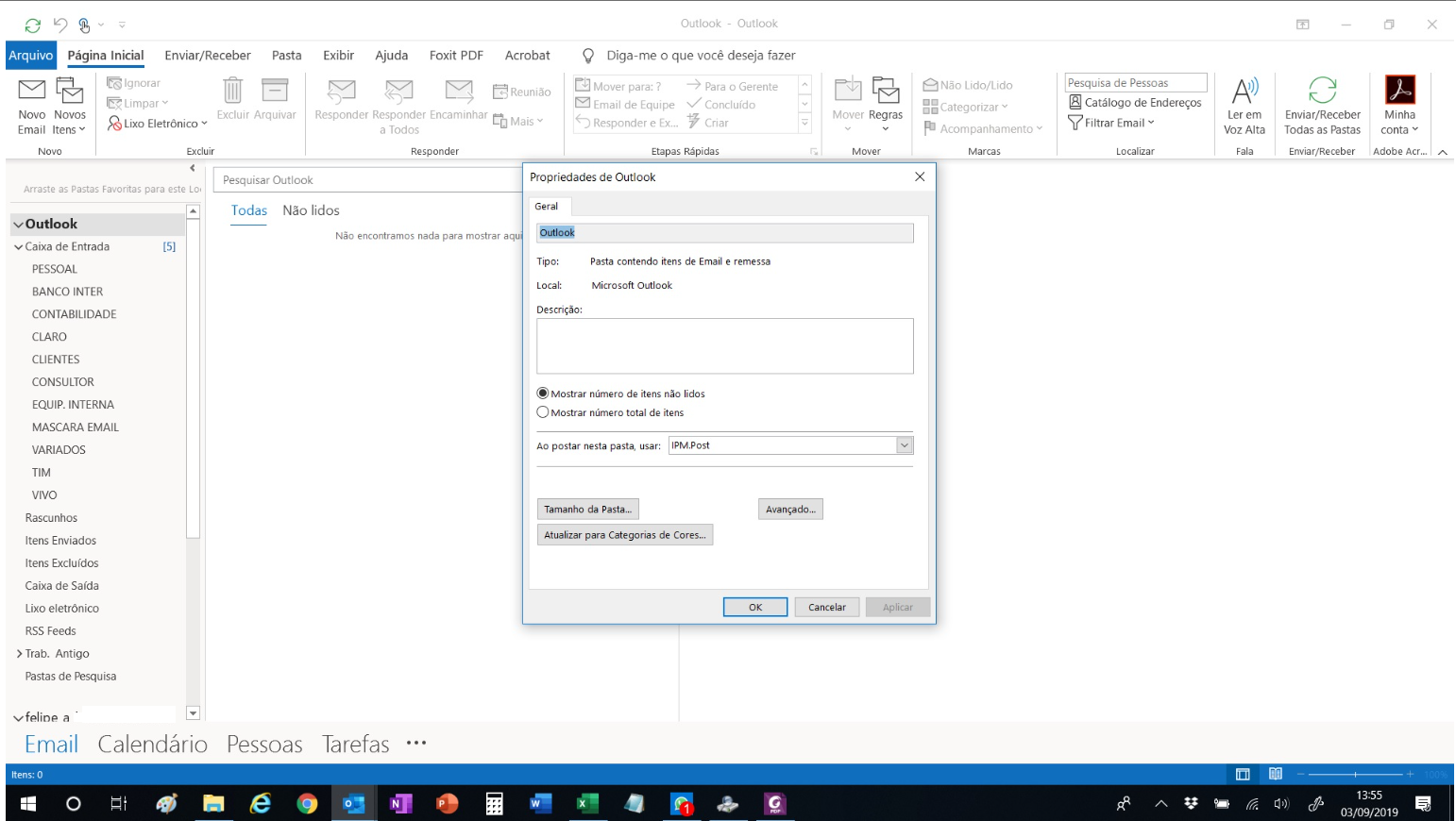Select the CONTABILIDADE folder
The height and width of the screenshot is (821, 1456).
[x=75, y=314]
